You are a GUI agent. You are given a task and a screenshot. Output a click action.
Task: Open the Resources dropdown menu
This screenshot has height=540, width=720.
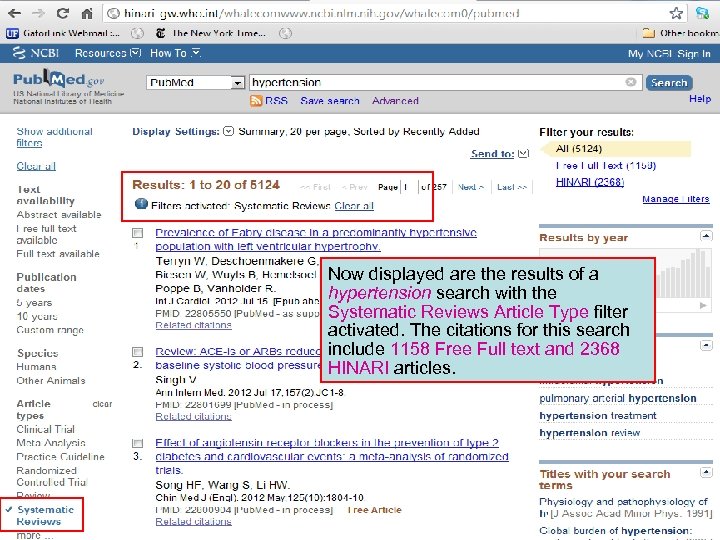108,53
